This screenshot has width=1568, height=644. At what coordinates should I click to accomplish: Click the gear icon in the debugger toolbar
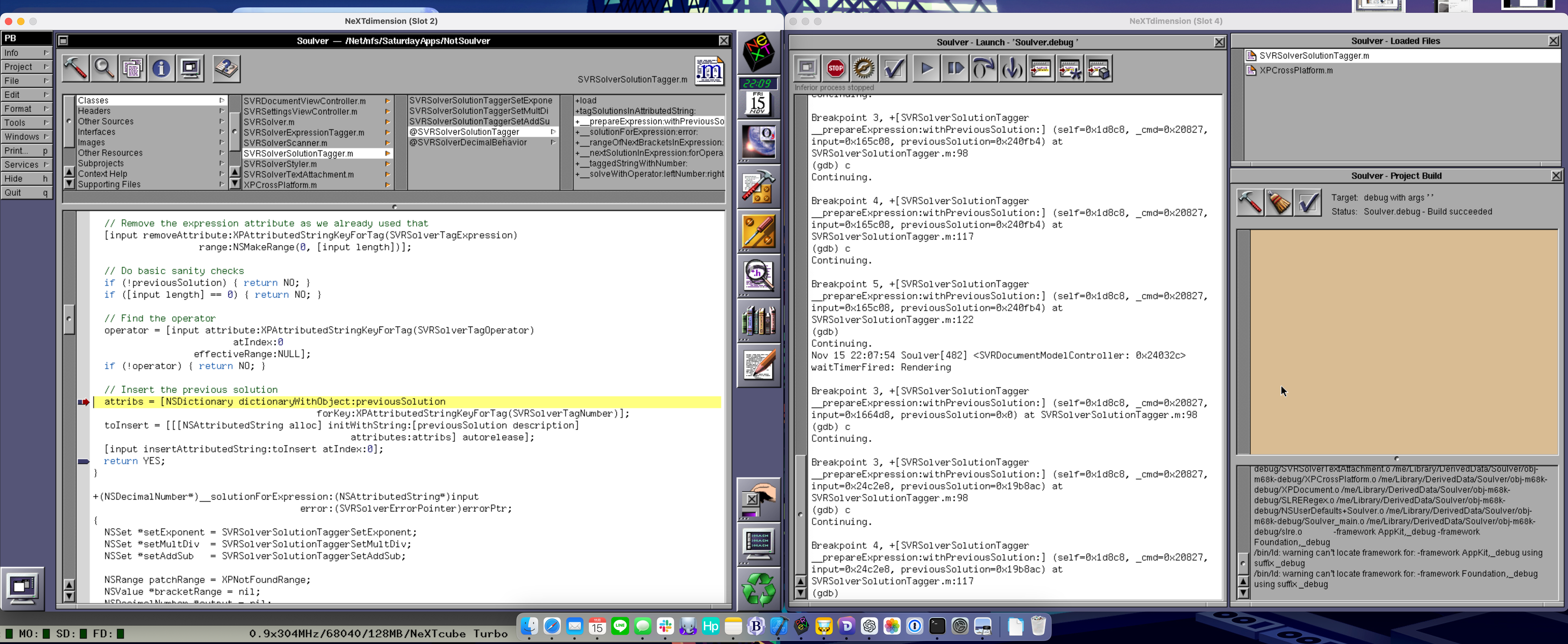pyautogui.click(x=864, y=68)
